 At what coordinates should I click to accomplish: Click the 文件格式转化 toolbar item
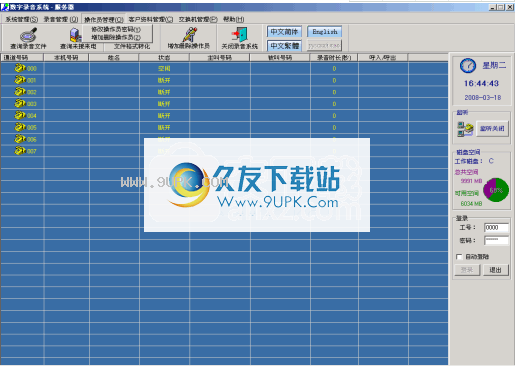(x=132, y=46)
